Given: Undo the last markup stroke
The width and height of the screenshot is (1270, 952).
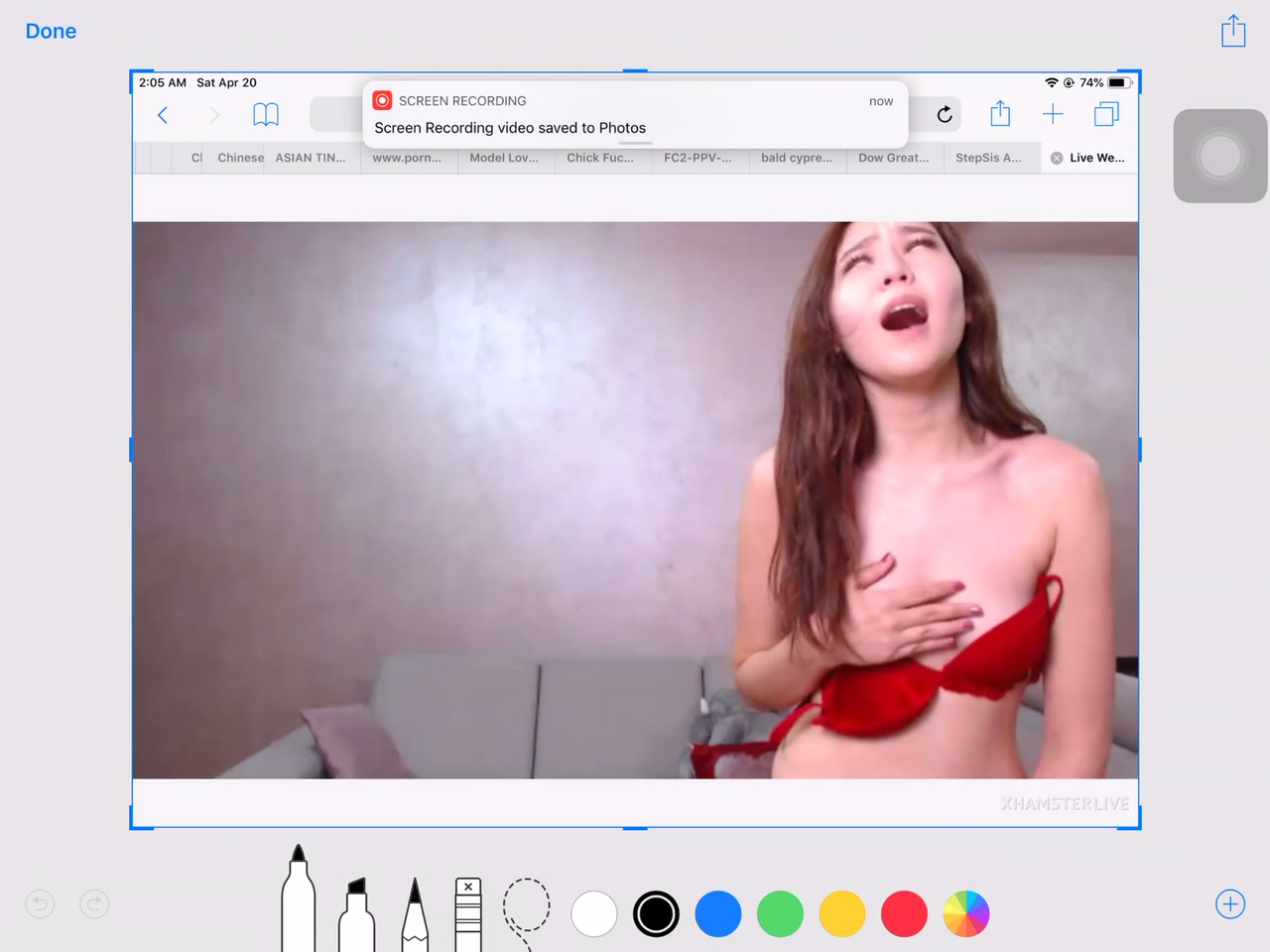Looking at the screenshot, I should (x=40, y=904).
